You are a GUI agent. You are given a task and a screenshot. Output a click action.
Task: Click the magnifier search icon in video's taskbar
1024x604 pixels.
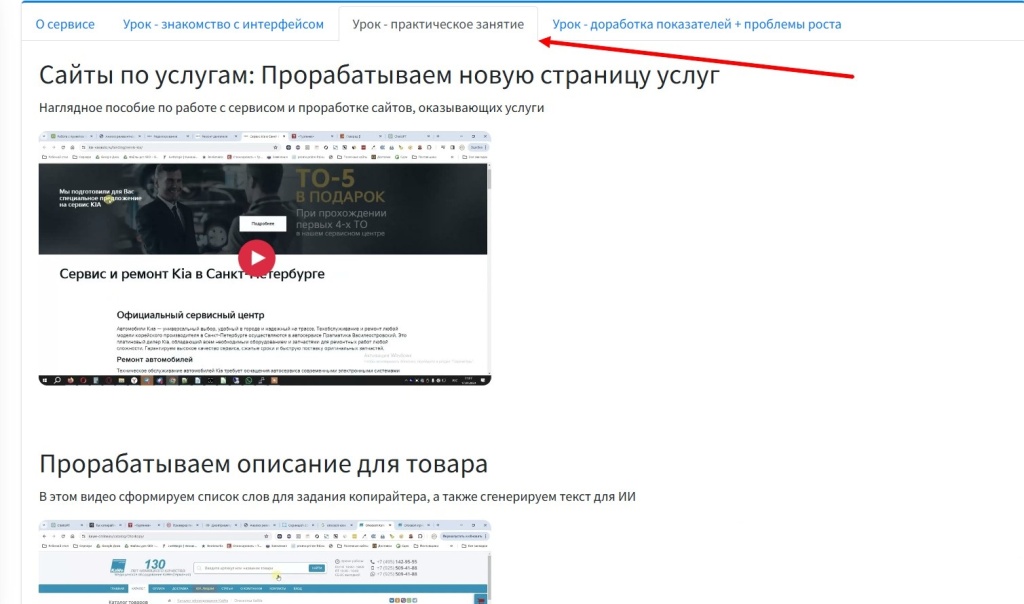pyautogui.click(x=56, y=381)
